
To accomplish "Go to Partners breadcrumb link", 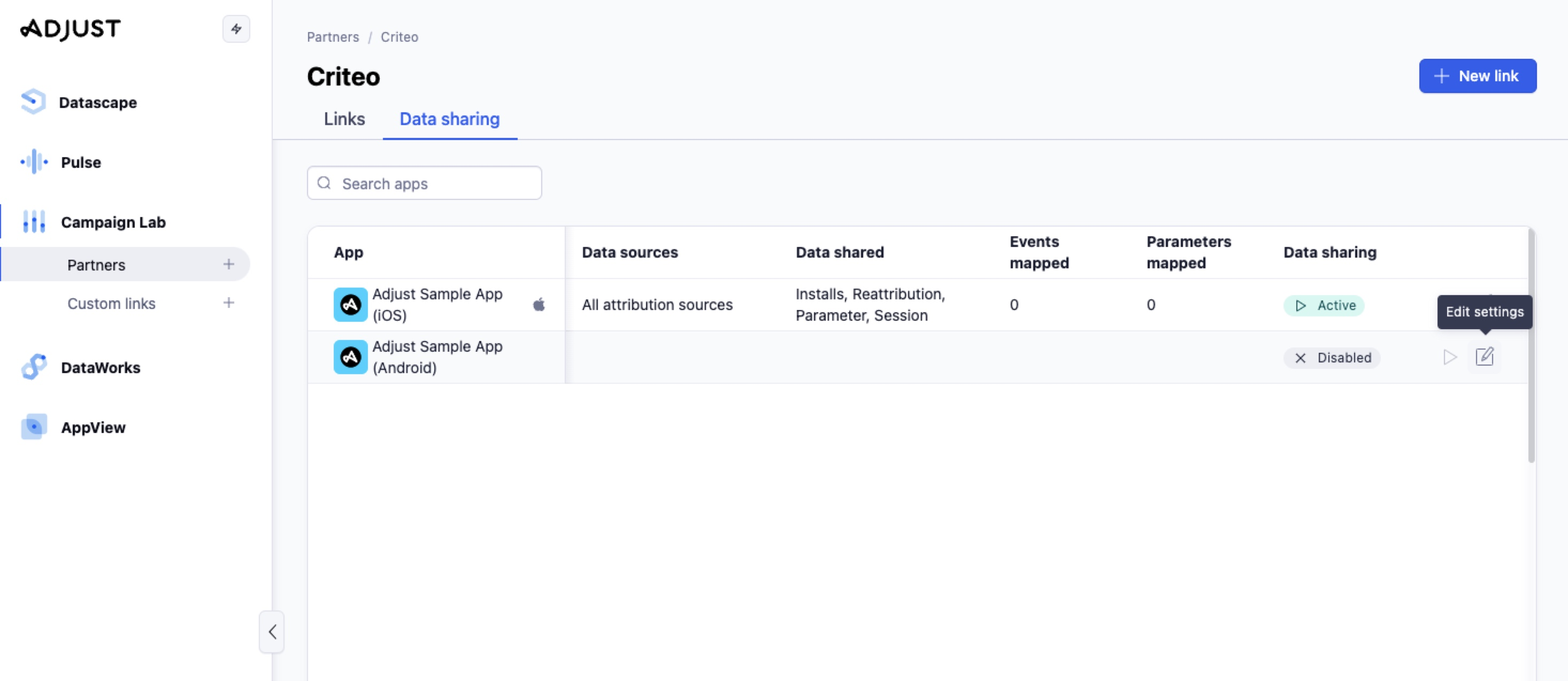I will click(x=333, y=37).
